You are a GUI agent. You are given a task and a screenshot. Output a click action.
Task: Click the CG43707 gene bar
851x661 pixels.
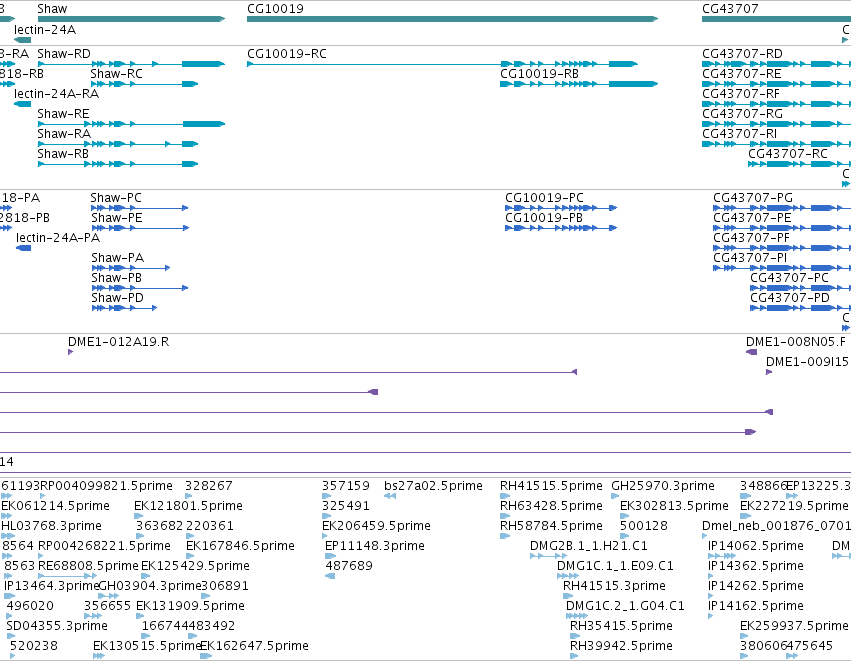click(776, 19)
